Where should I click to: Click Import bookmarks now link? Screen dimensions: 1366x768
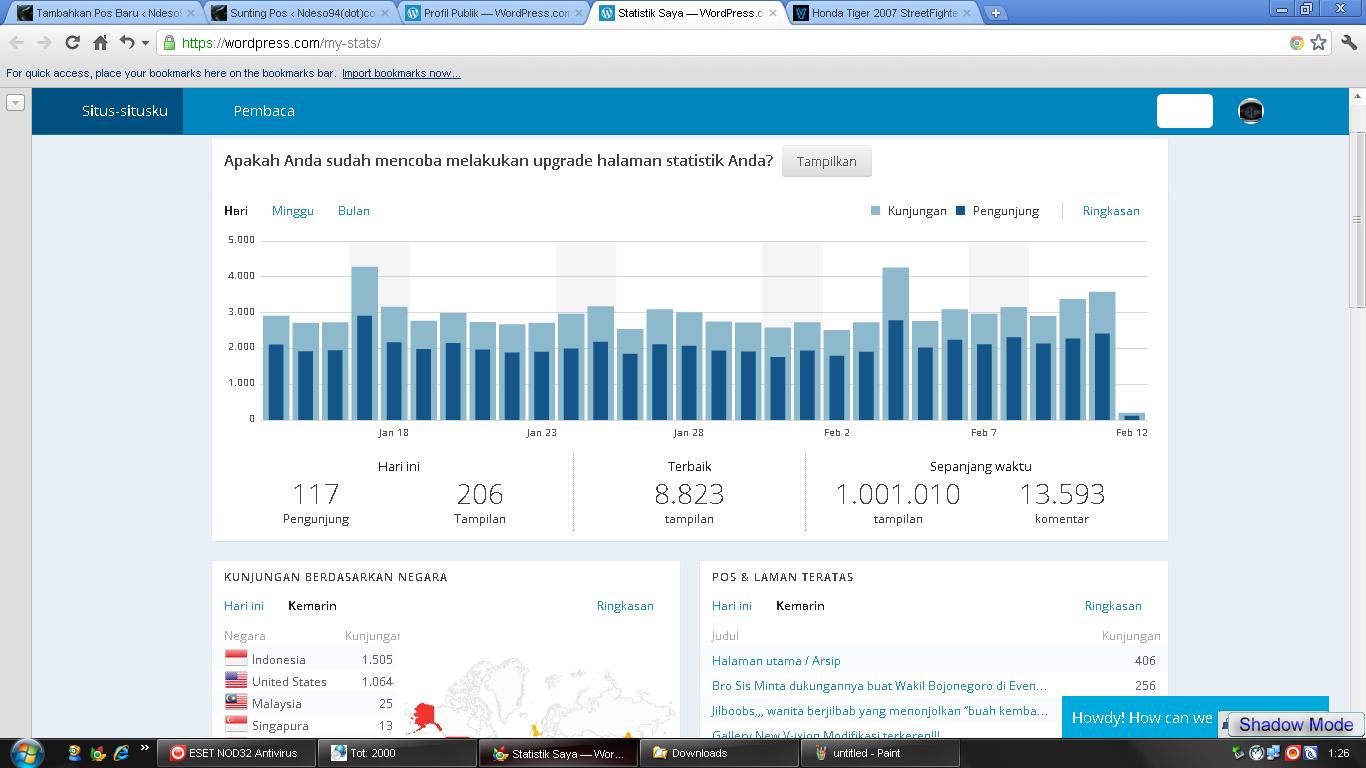point(401,73)
